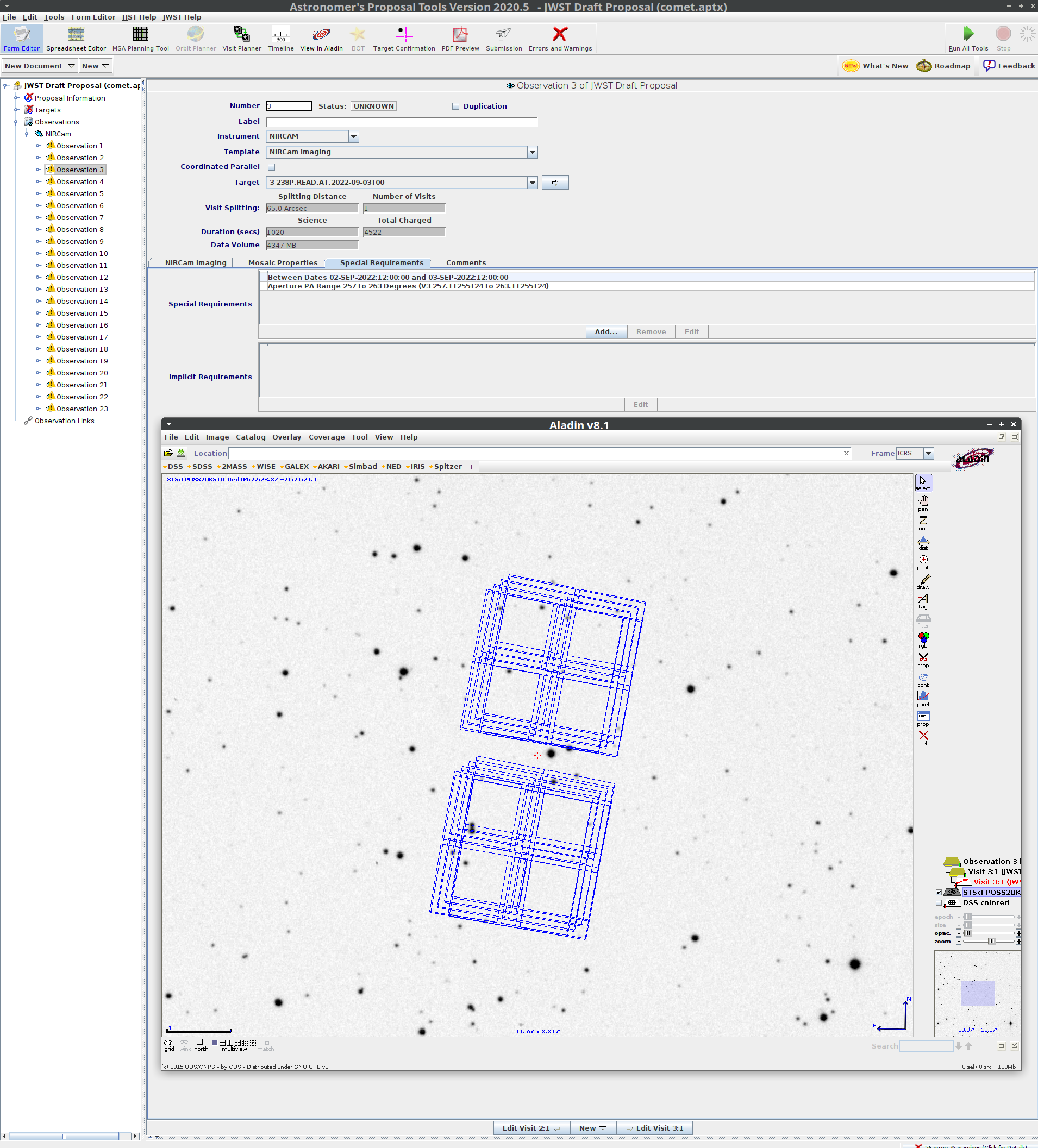Viewport: 1038px width, 1148px height.
Task: Click Aladin multiview layout icon
Action: [x=234, y=1045]
